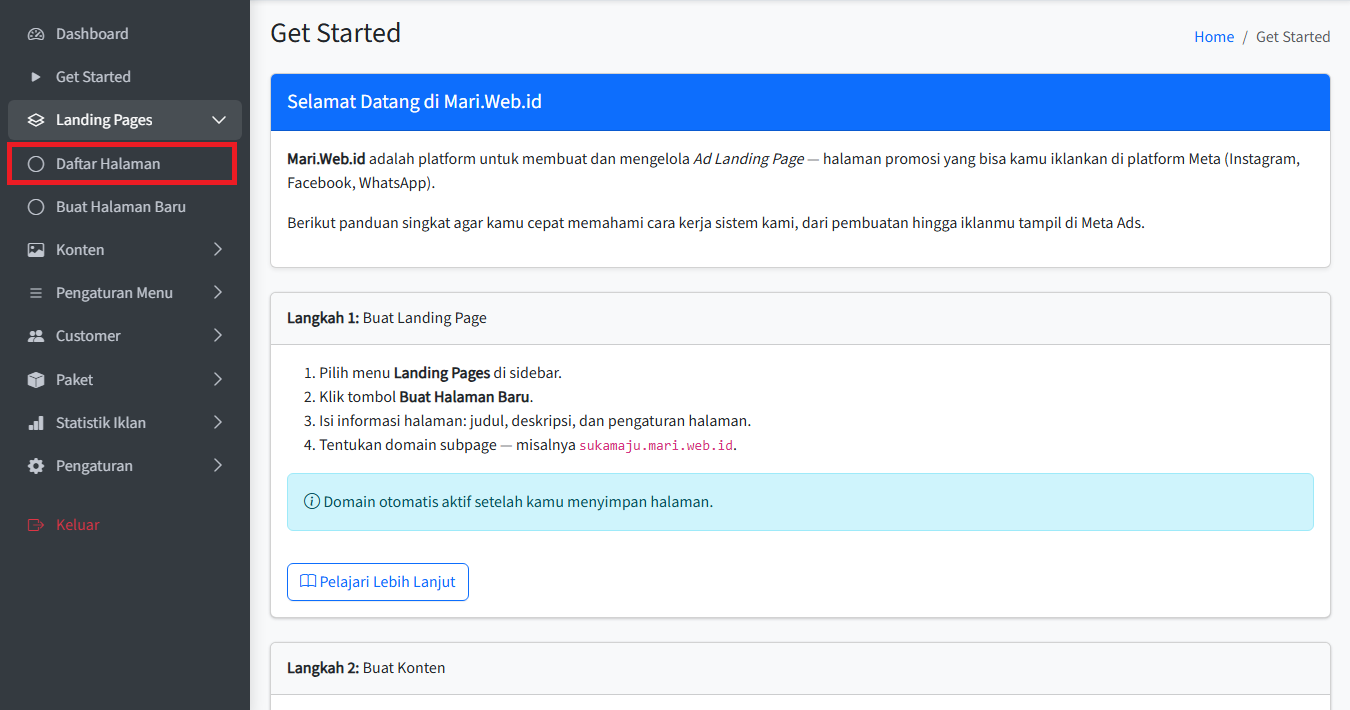Click the Get Started play icon
1350x710 pixels.
pos(36,77)
